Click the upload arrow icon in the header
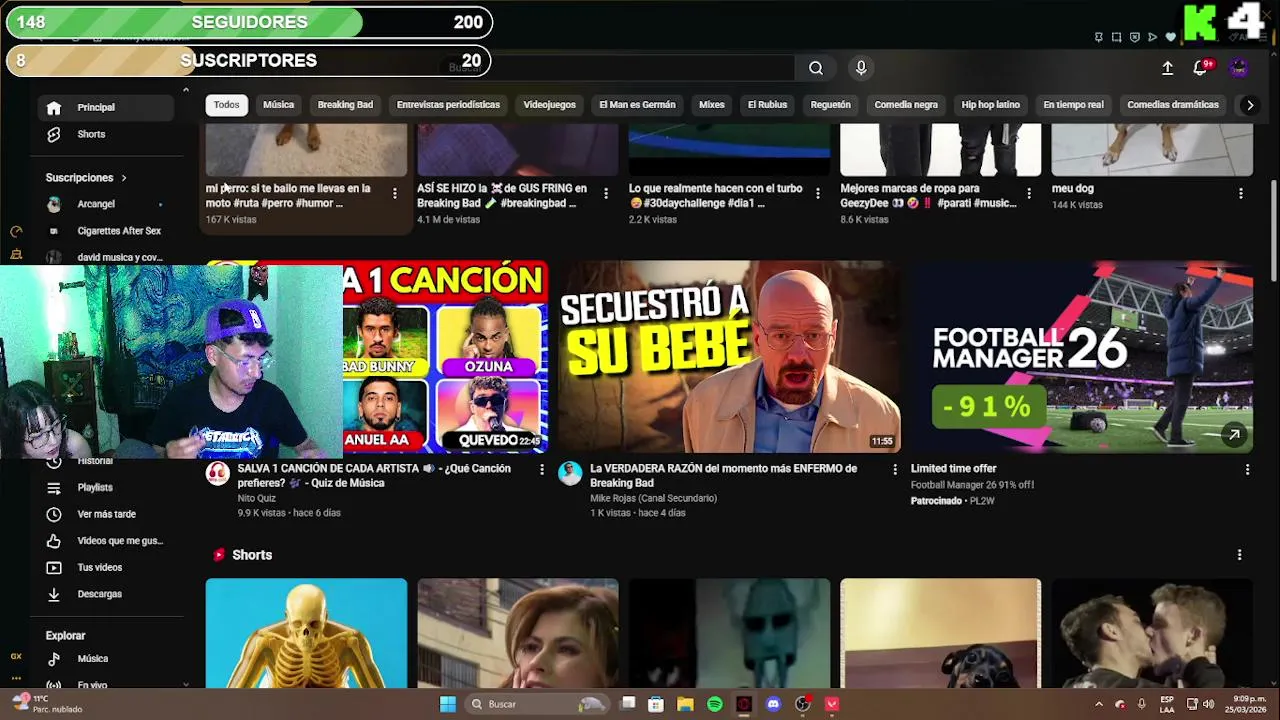This screenshot has width=1280, height=720. (x=1167, y=68)
